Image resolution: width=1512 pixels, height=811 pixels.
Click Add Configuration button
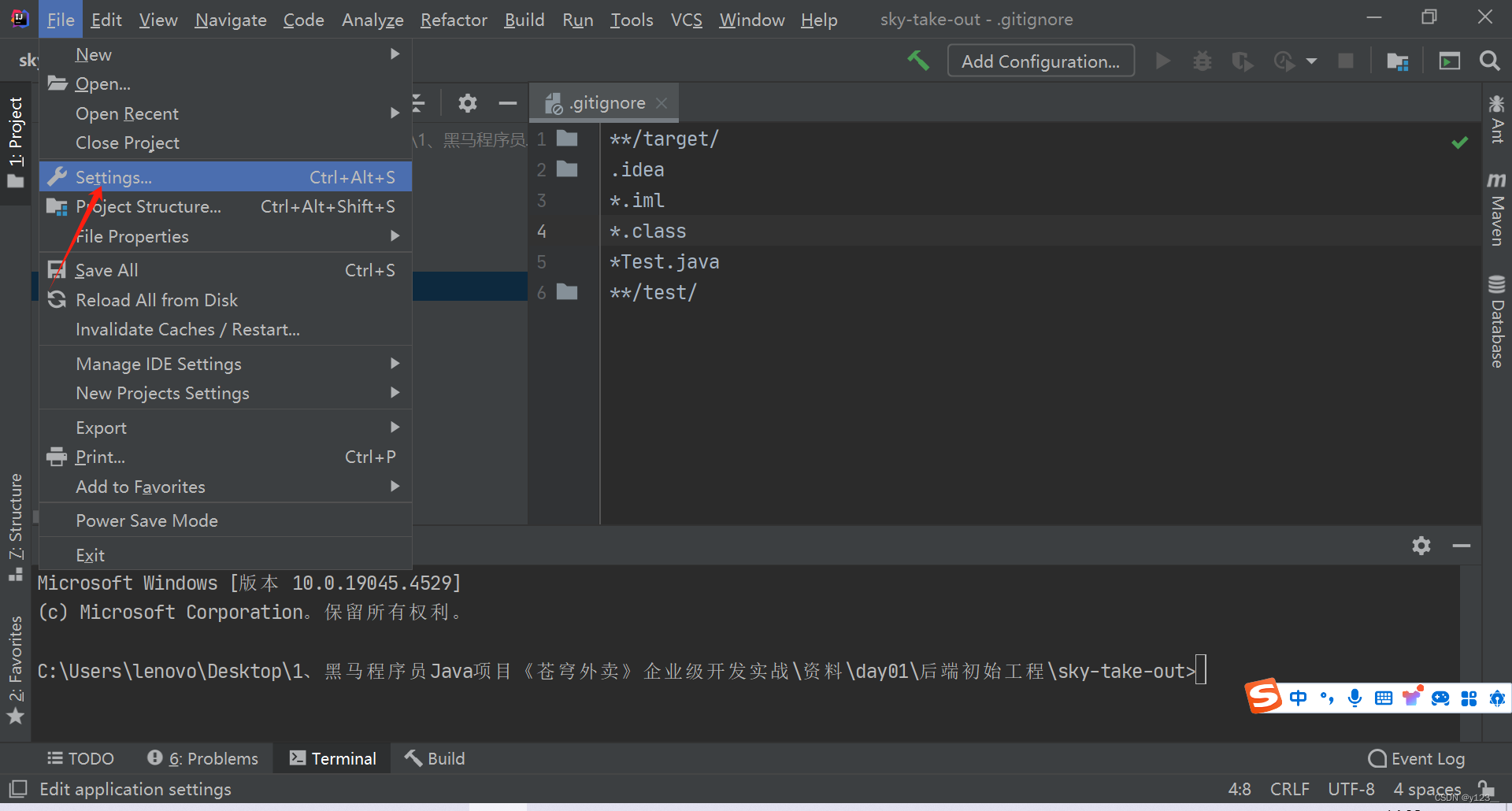1040,61
